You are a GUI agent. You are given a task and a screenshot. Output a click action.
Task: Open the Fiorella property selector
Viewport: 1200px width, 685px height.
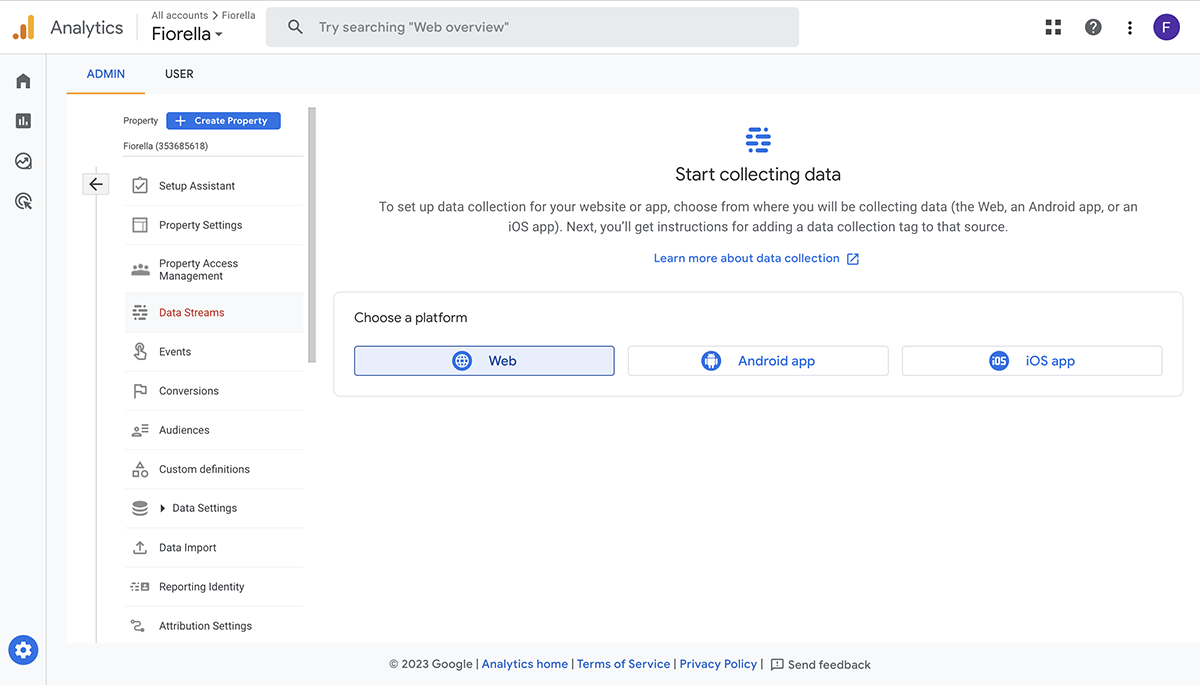point(186,33)
